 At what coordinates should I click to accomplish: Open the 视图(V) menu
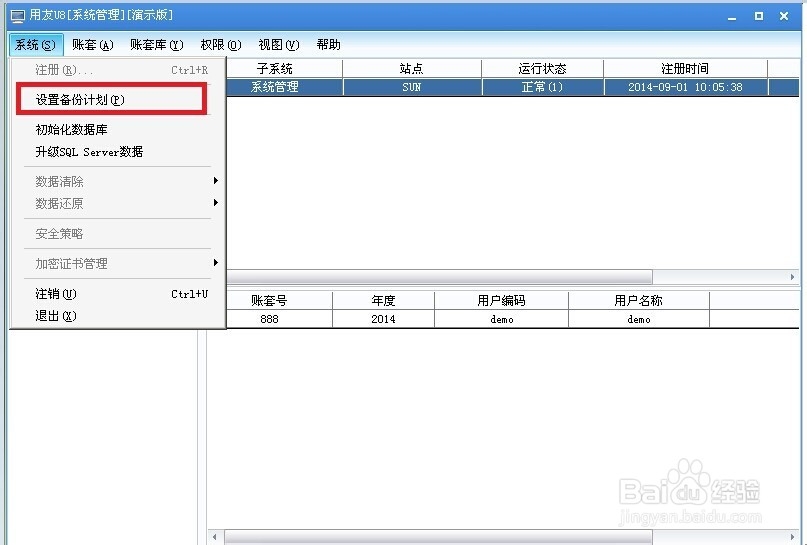pos(278,45)
